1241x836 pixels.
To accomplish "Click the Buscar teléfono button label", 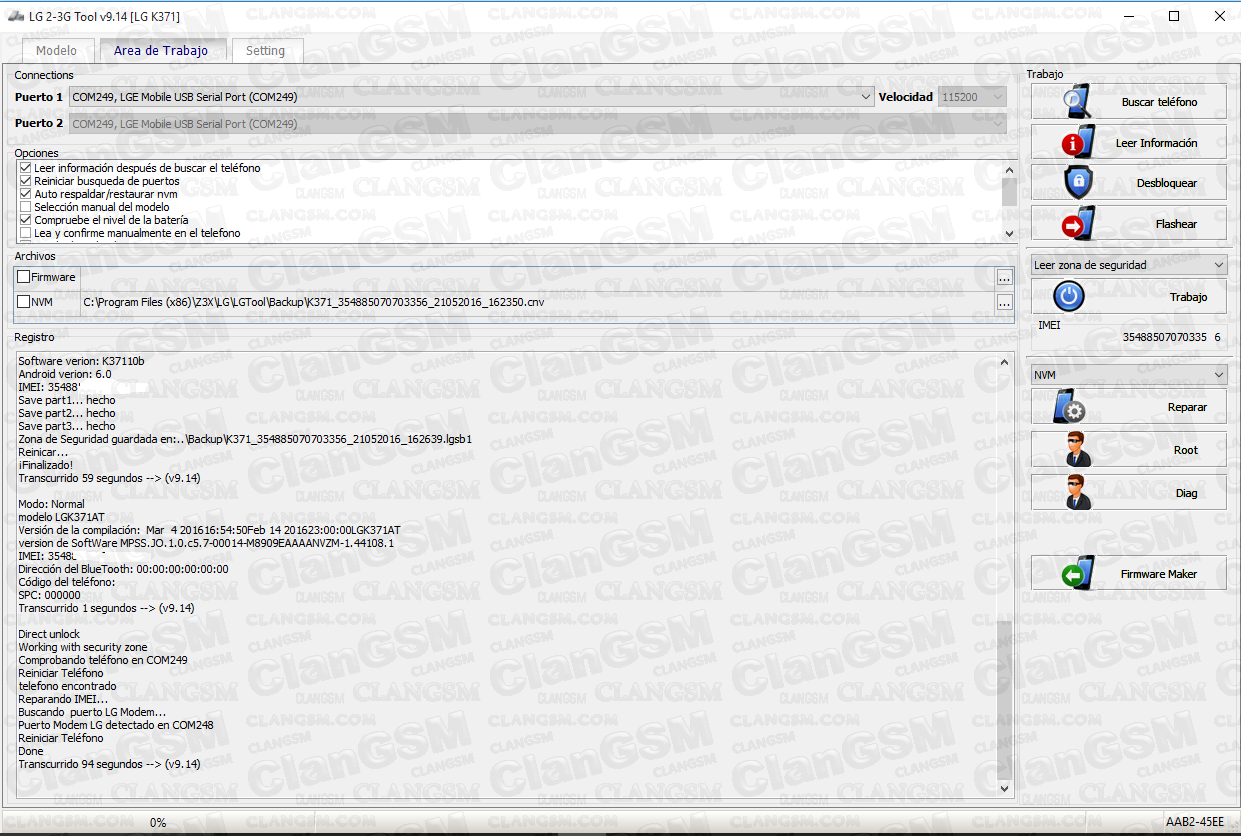I will (1159, 102).
